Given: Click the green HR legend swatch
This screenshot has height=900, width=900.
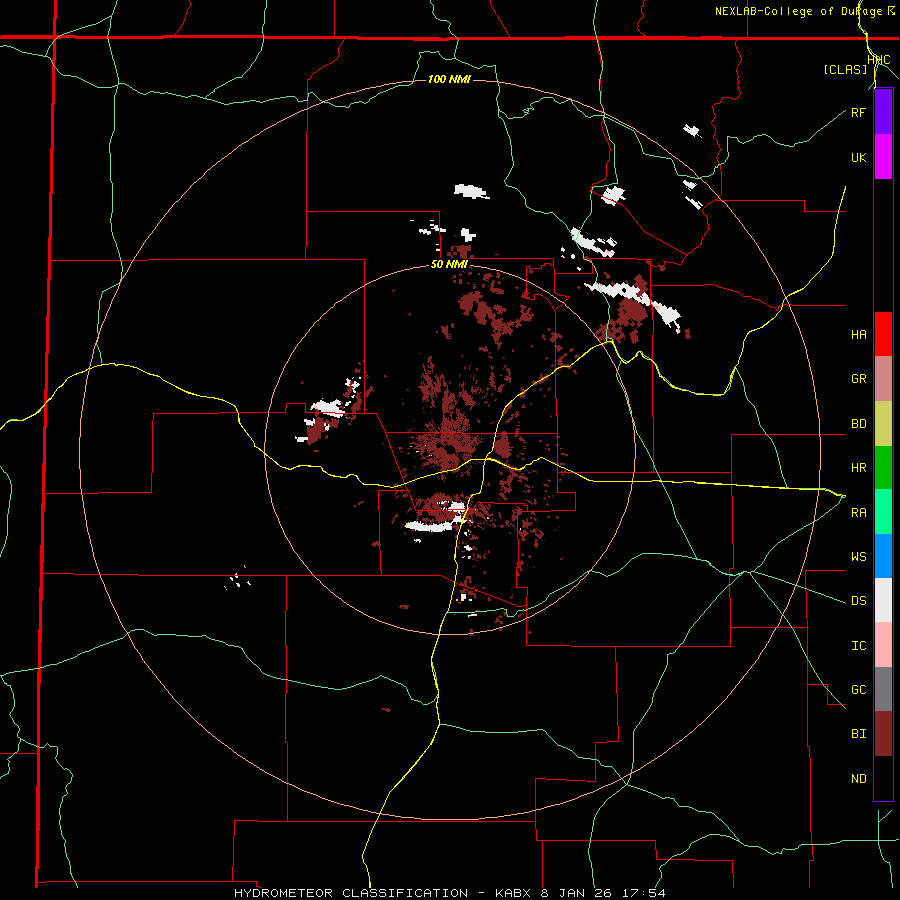Looking at the screenshot, I should (x=883, y=467).
